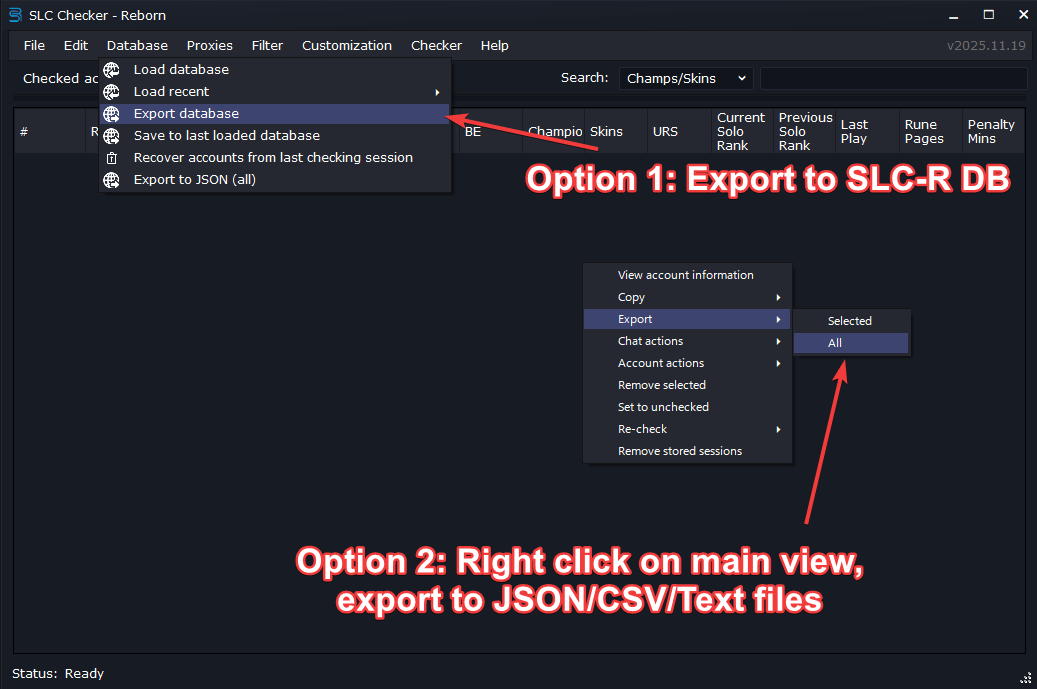The image size is (1037, 689).
Task: Click the resize grip in the status bar corner
Action: click(1025, 677)
